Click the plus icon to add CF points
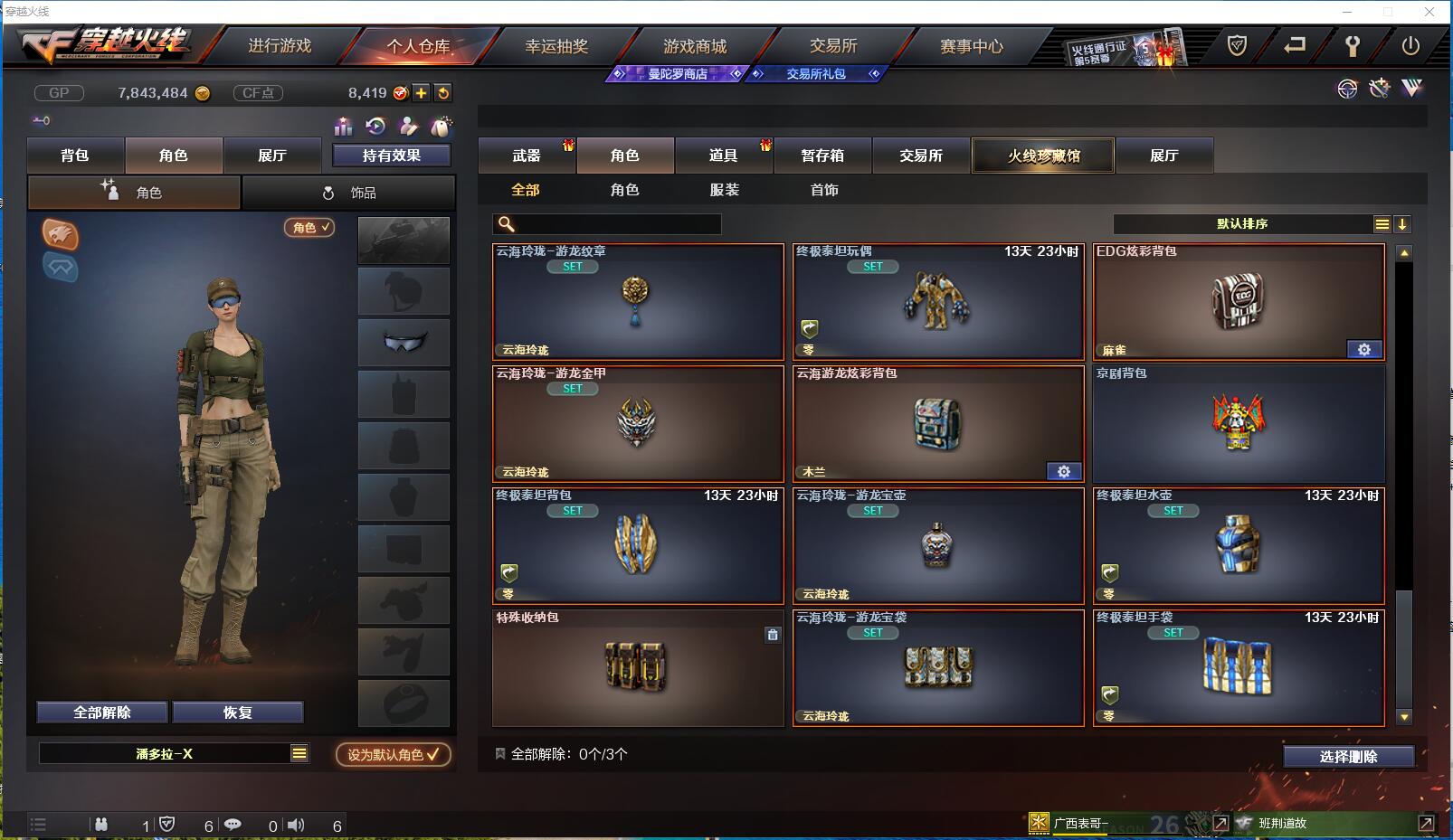The image size is (1453, 840). pyautogui.click(x=422, y=92)
